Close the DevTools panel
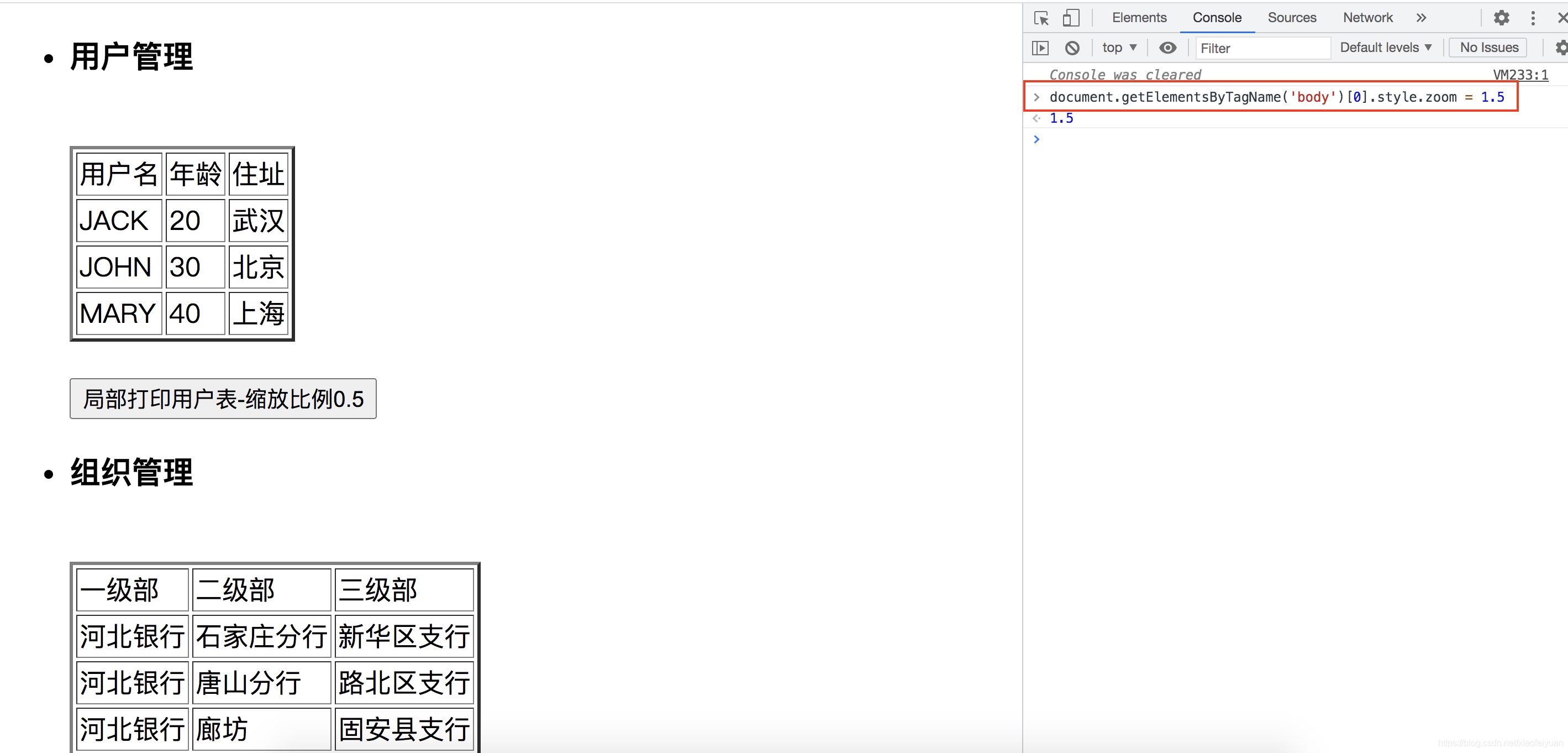 (x=1562, y=18)
